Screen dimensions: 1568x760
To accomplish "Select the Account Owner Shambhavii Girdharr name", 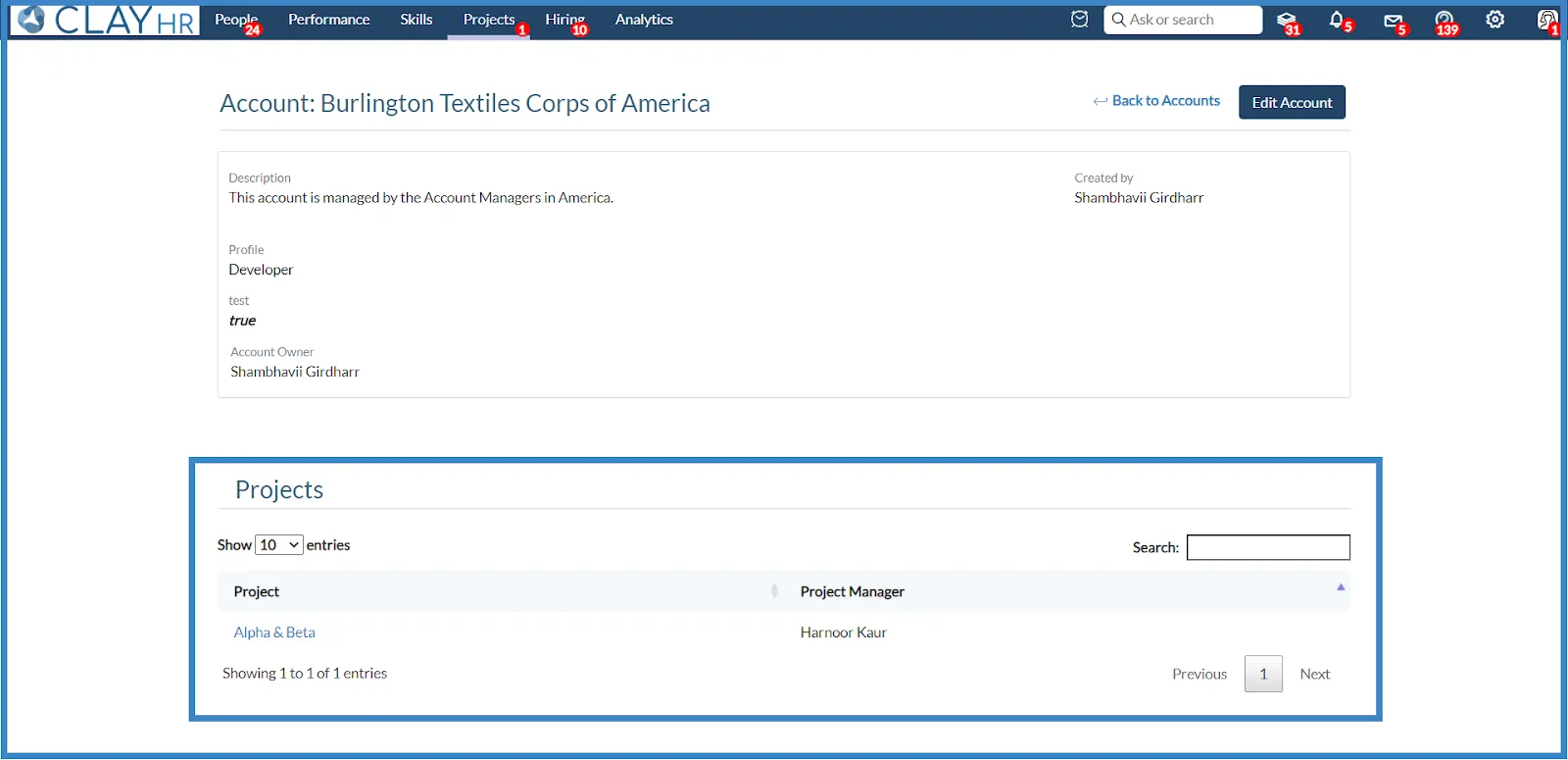I will pos(295,372).
